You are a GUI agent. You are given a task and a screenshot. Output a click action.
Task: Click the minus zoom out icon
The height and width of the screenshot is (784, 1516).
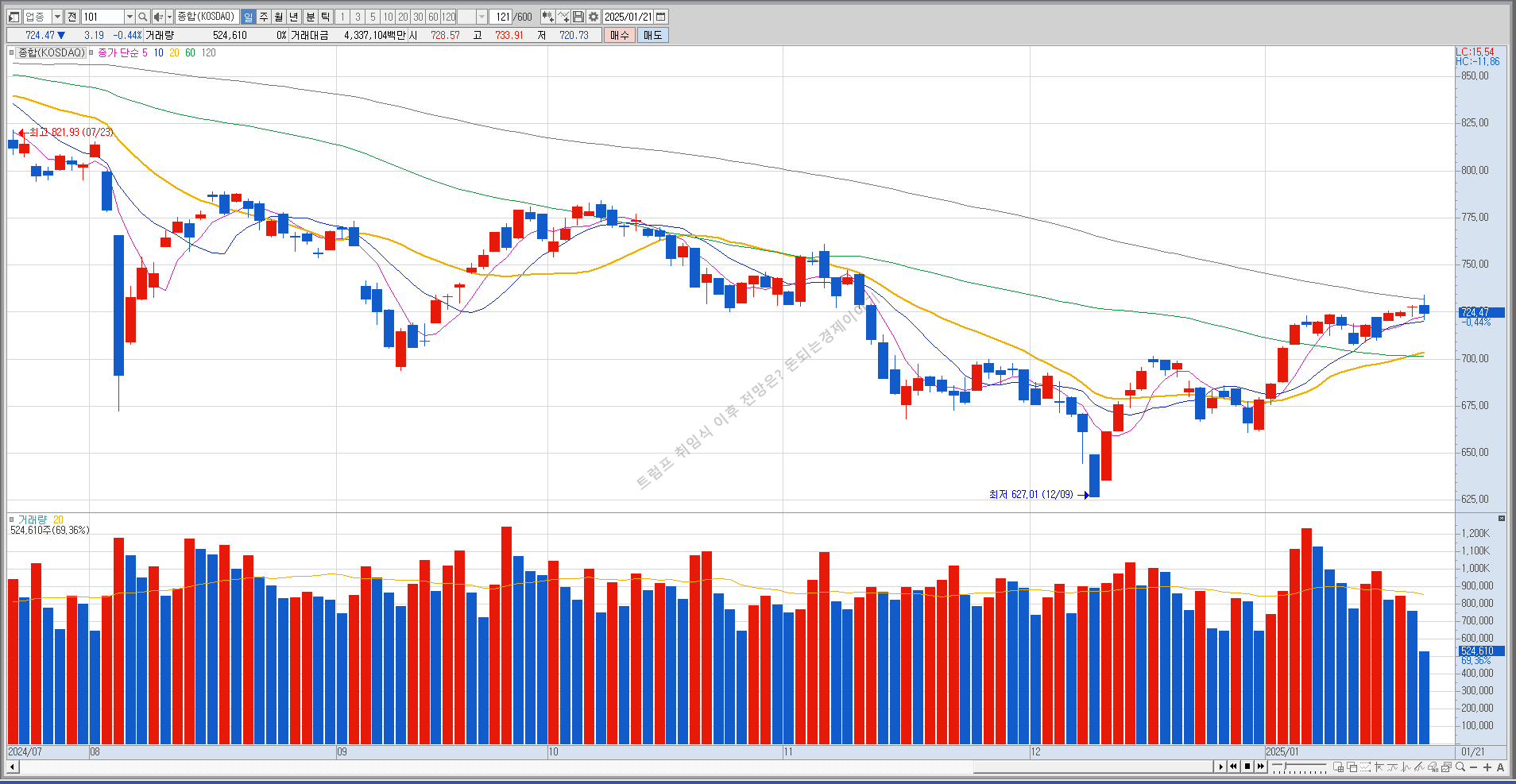(x=1473, y=767)
